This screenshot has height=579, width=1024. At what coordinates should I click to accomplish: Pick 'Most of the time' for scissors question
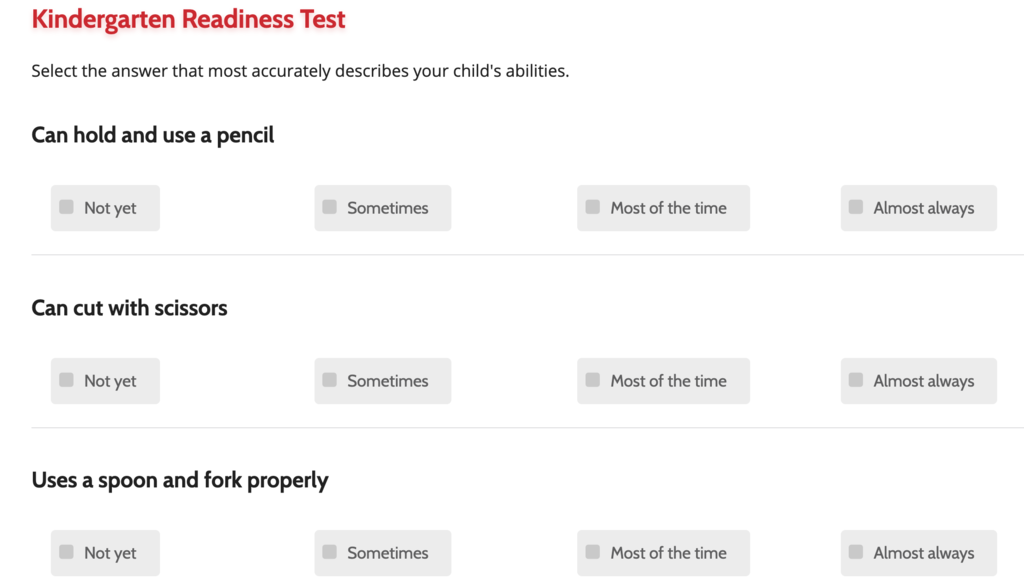[x=663, y=381]
